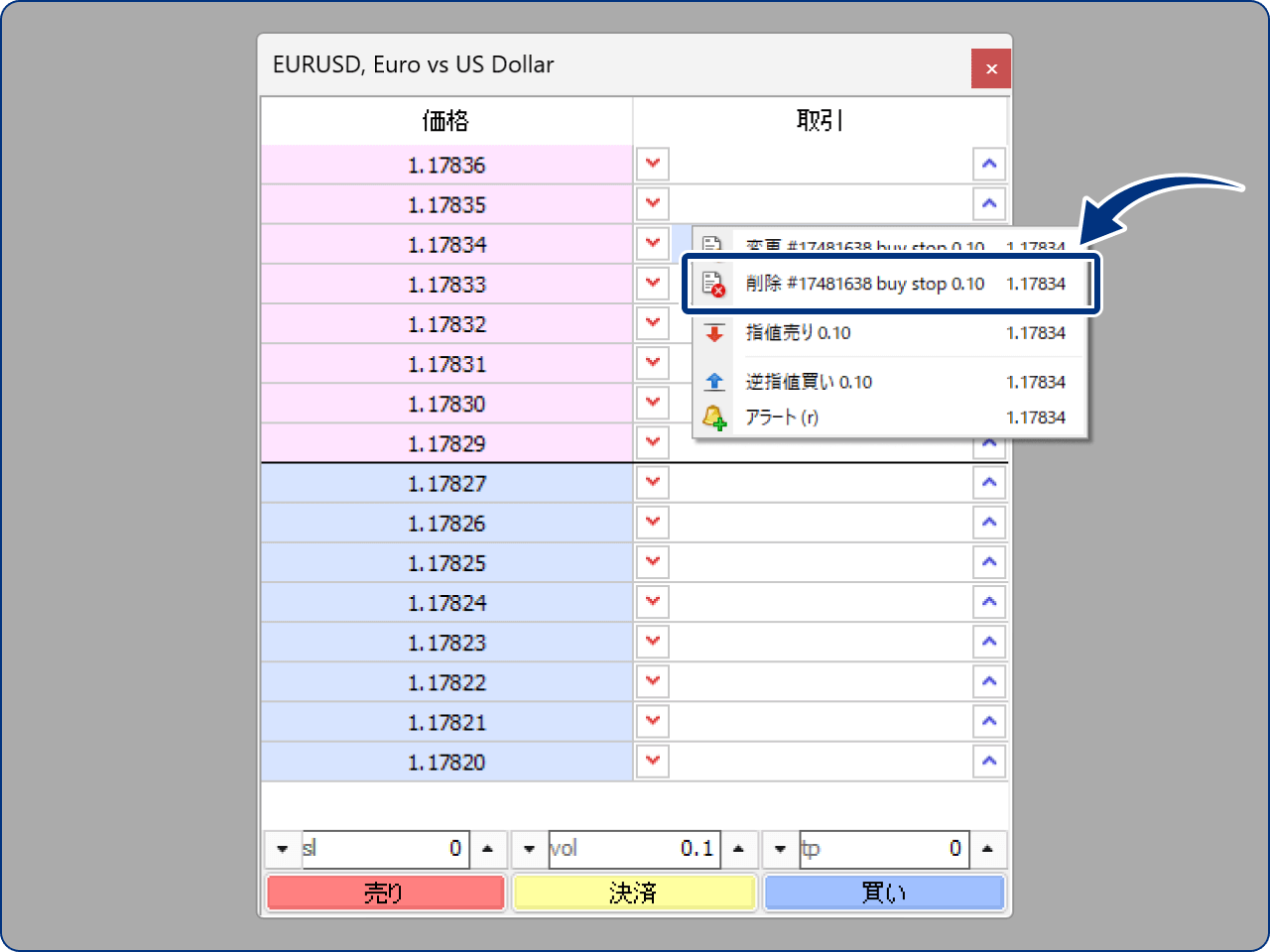Click the blue buy arrow at price 1.17835
The height and width of the screenshot is (952, 1270).
tap(989, 203)
